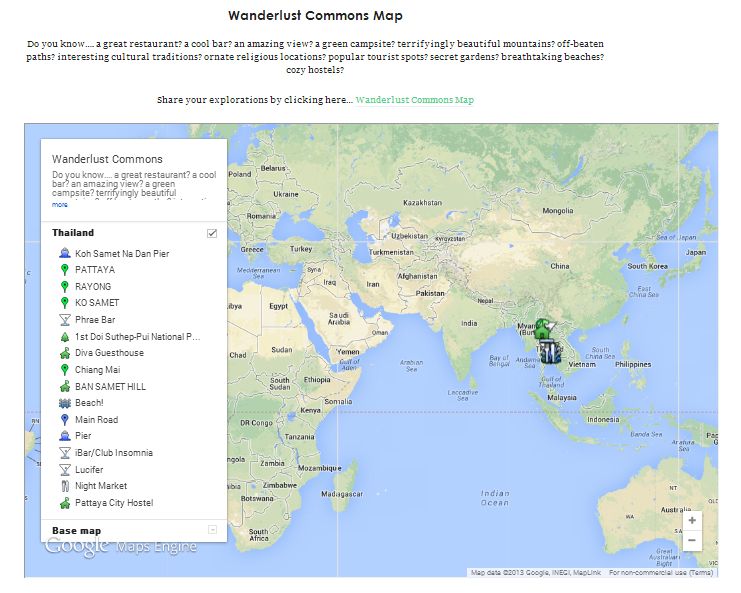The image size is (741, 593).
Task: Open the Wanderlust Commons Map green link
Action: (414, 100)
